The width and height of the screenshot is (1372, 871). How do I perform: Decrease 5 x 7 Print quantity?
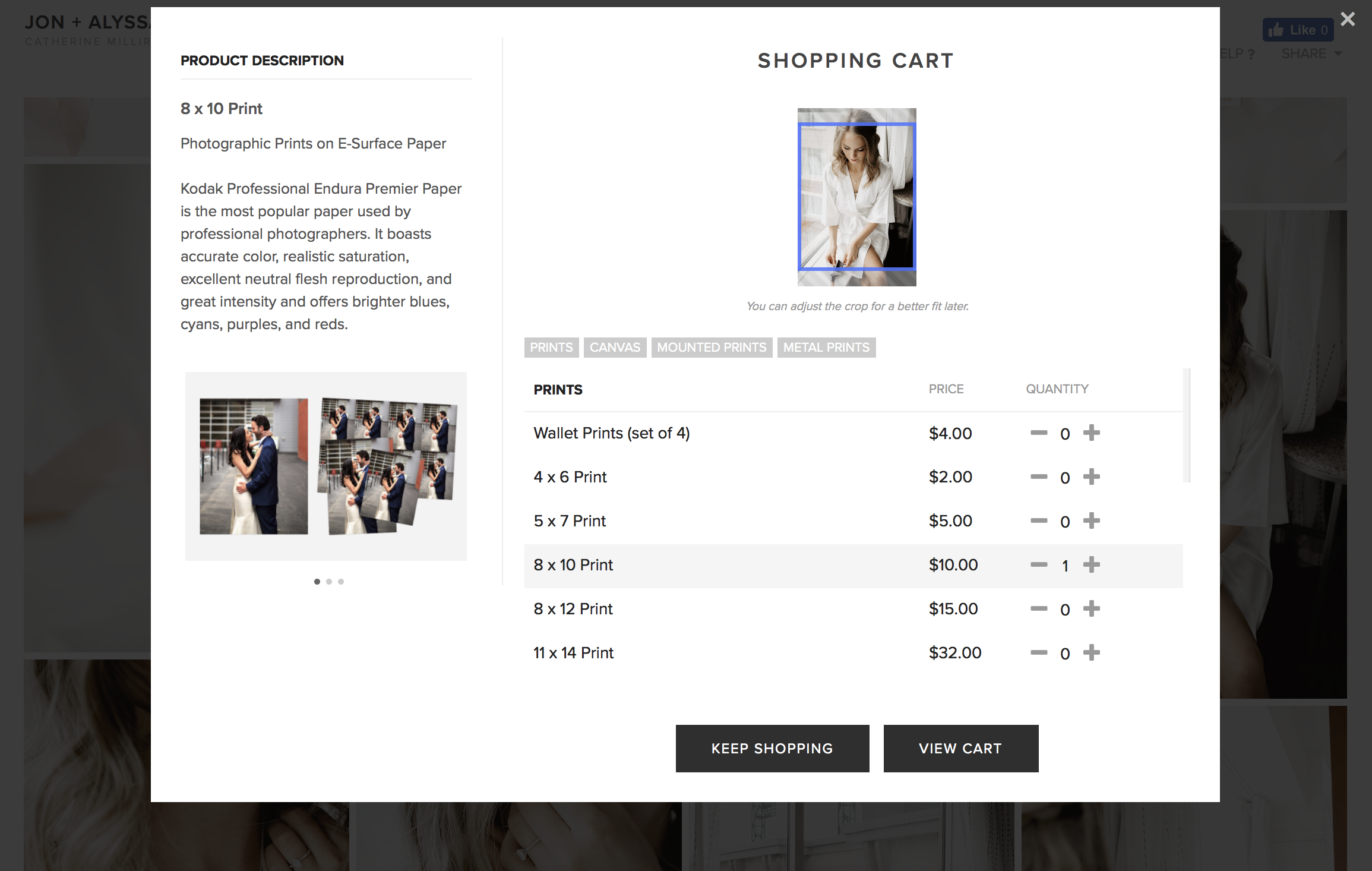[x=1039, y=521]
